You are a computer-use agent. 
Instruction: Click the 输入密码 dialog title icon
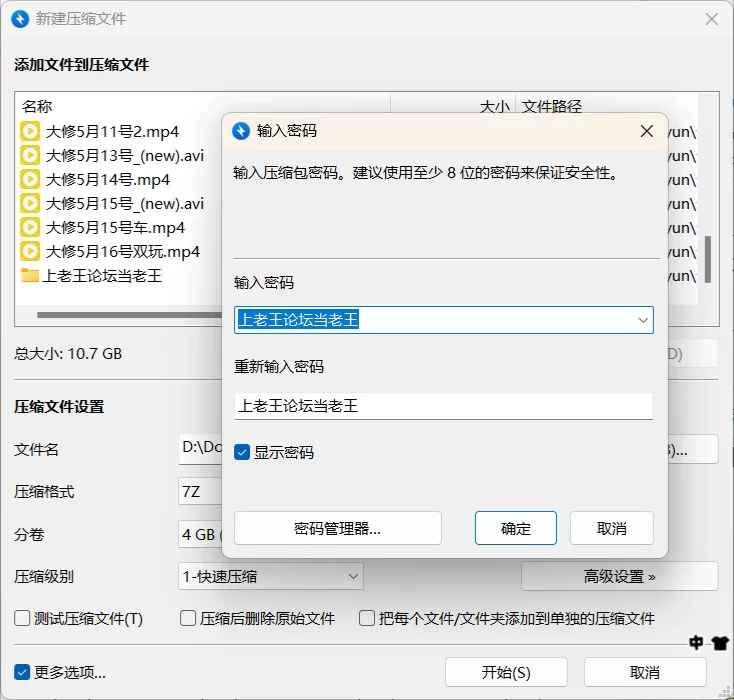(241, 131)
